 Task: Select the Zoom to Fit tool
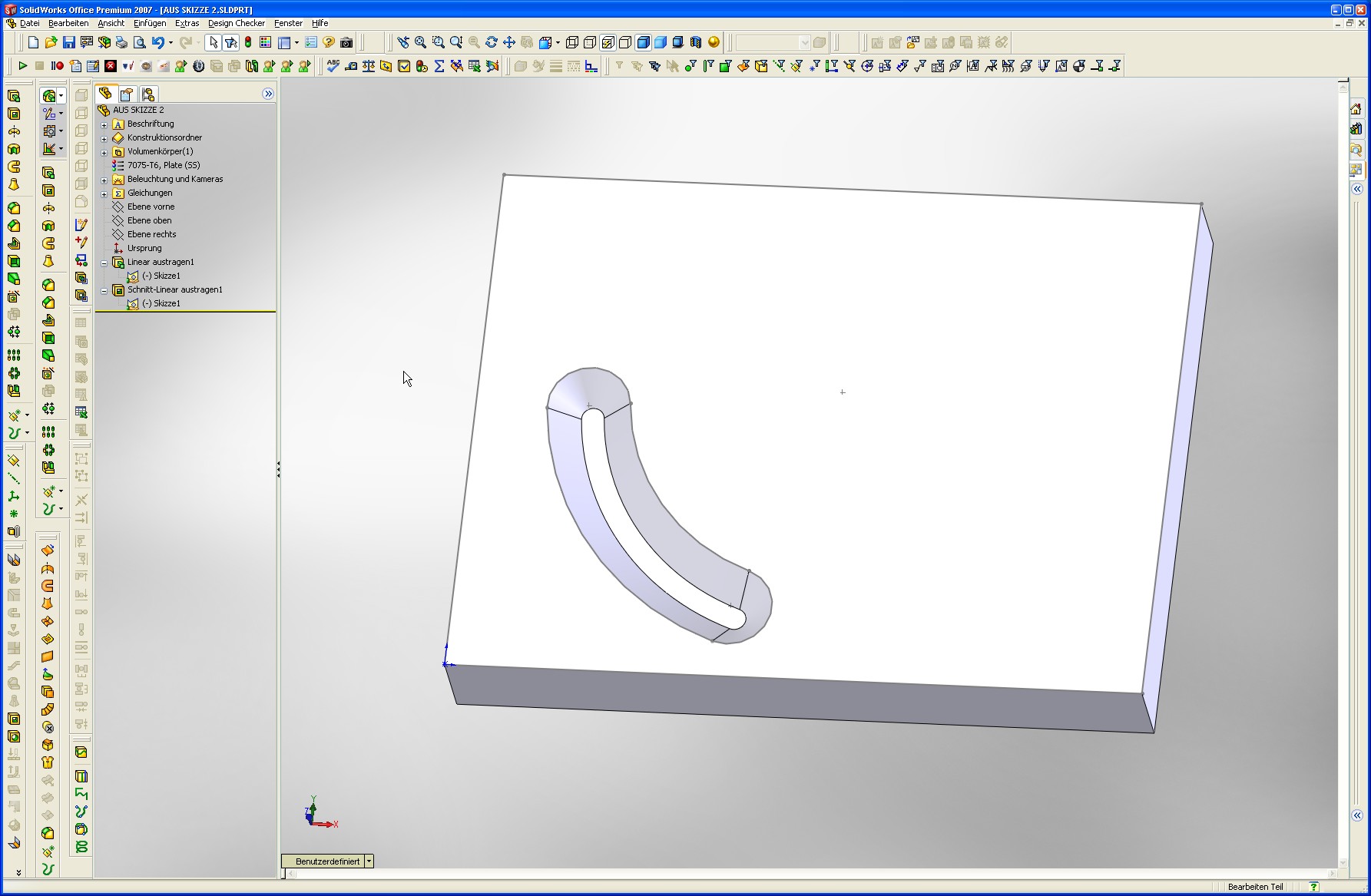pos(420,42)
